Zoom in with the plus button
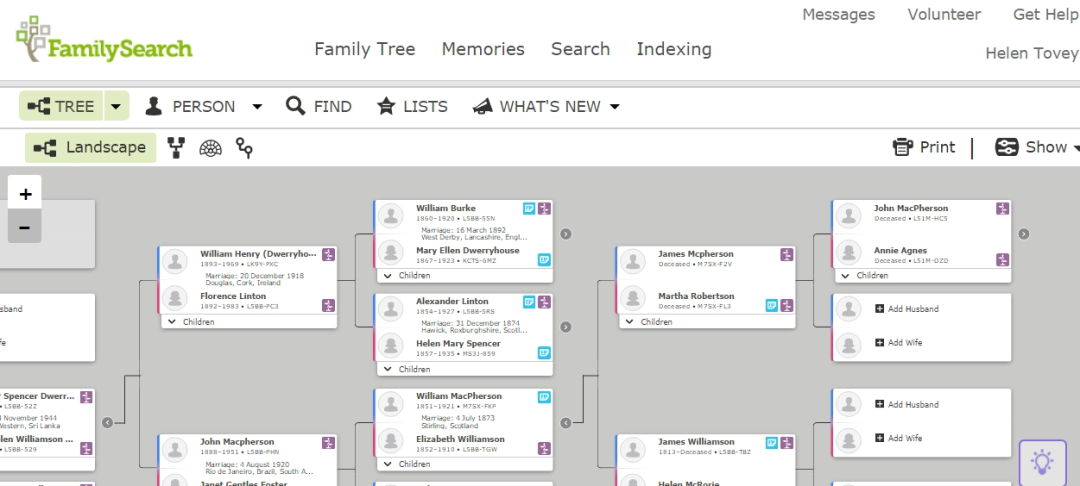The height and width of the screenshot is (486, 1080). click(x=25, y=194)
